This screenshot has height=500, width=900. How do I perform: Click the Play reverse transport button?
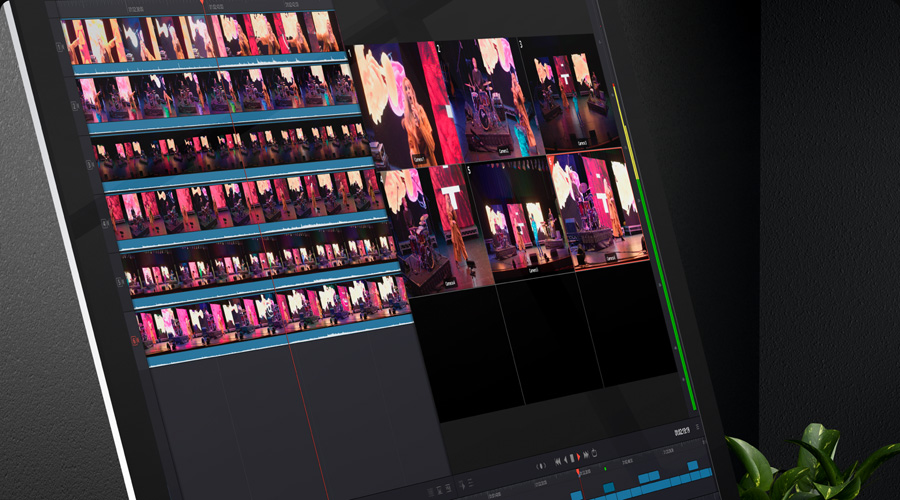pyautogui.click(x=564, y=458)
